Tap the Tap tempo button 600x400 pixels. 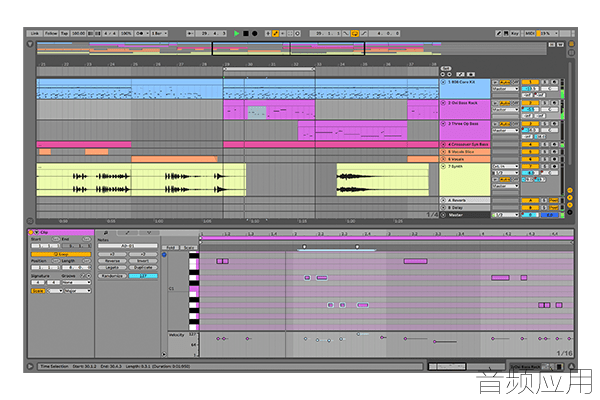click(x=64, y=34)
